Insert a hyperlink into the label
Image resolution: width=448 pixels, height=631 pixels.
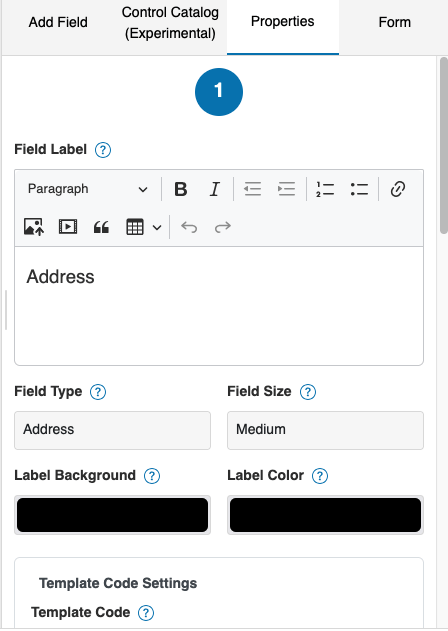pos(398,189)
